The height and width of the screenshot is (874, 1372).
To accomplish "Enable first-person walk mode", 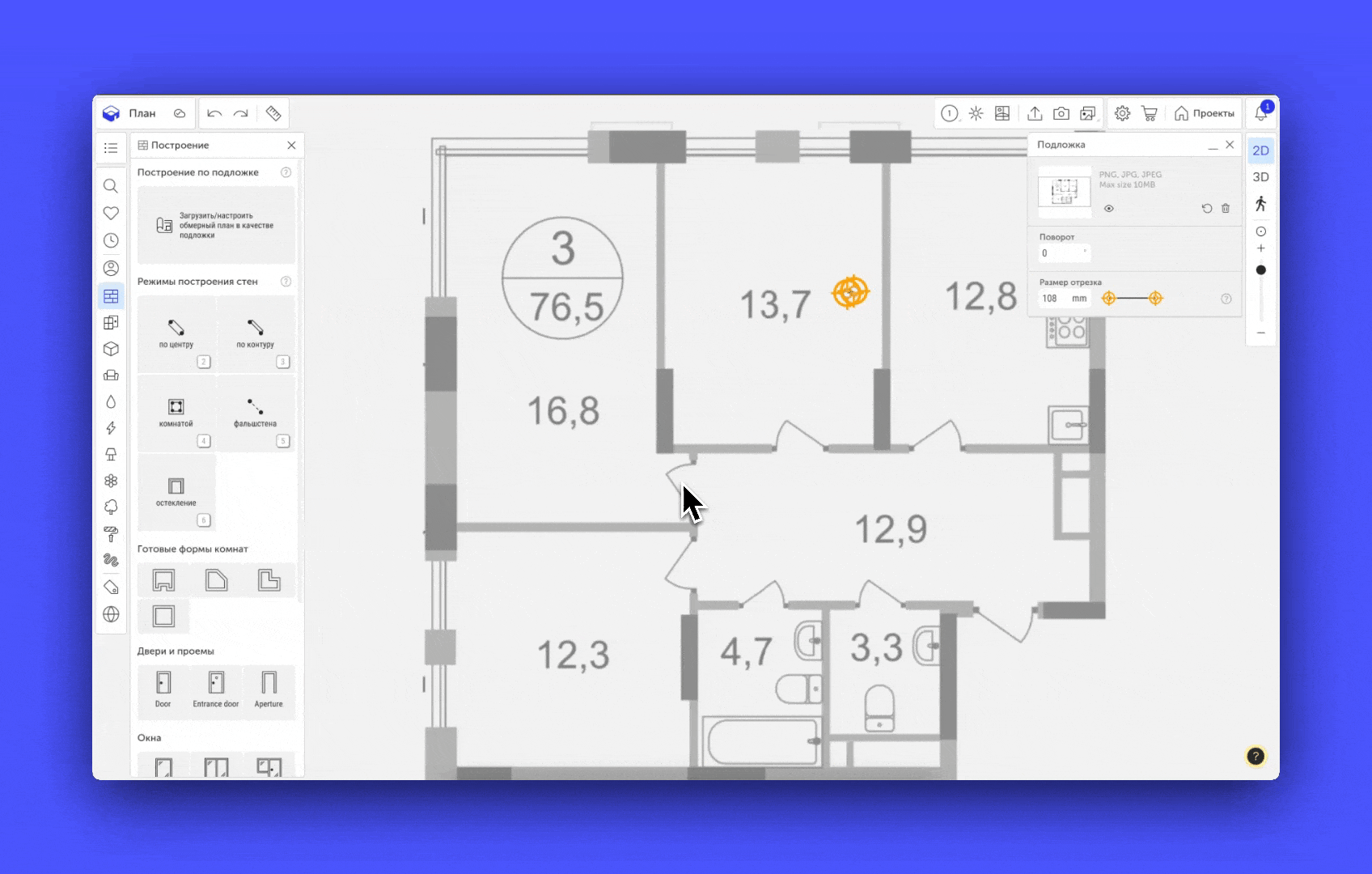I will 1260,204.
